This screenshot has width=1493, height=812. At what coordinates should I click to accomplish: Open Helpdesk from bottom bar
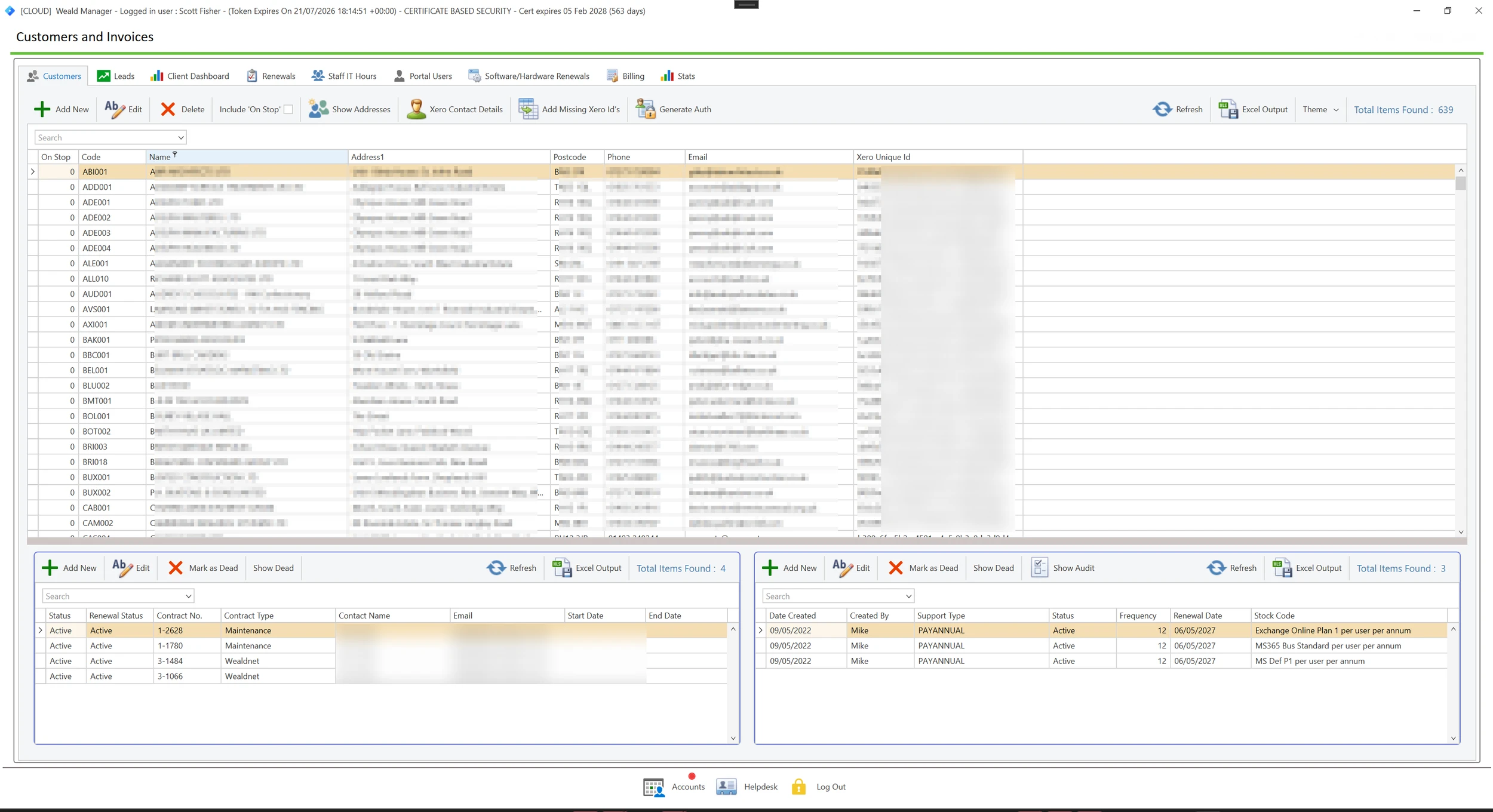click(x=747, y=787)
